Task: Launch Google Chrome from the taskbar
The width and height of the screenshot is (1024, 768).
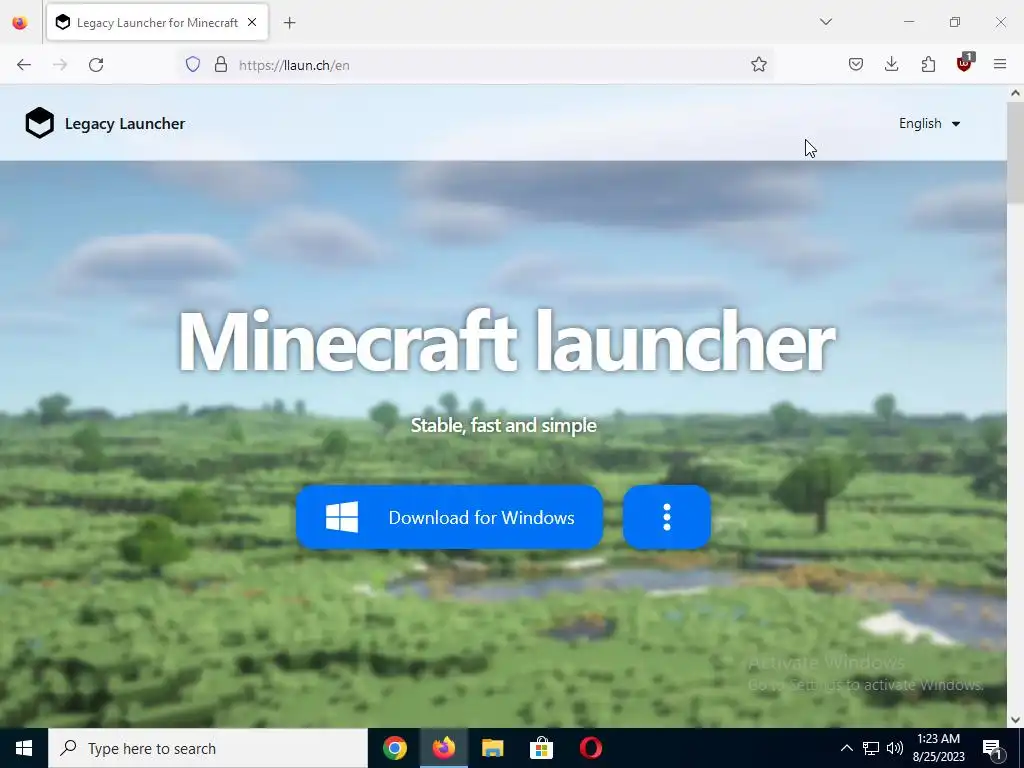Action: pyautogui.click(x=395, y=748)
